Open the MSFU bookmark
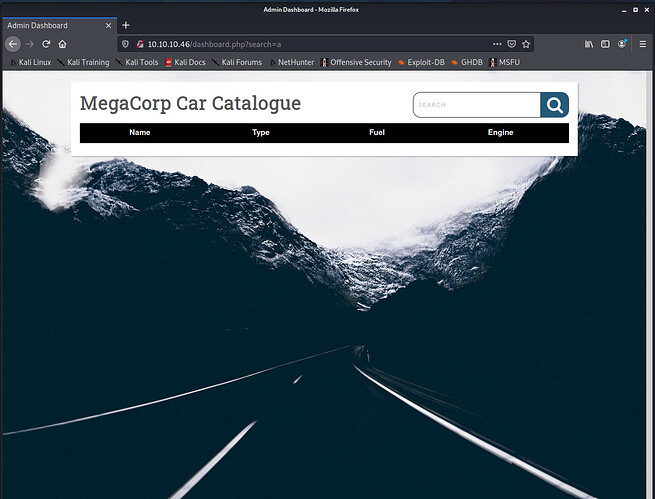 tap(505, 62)
